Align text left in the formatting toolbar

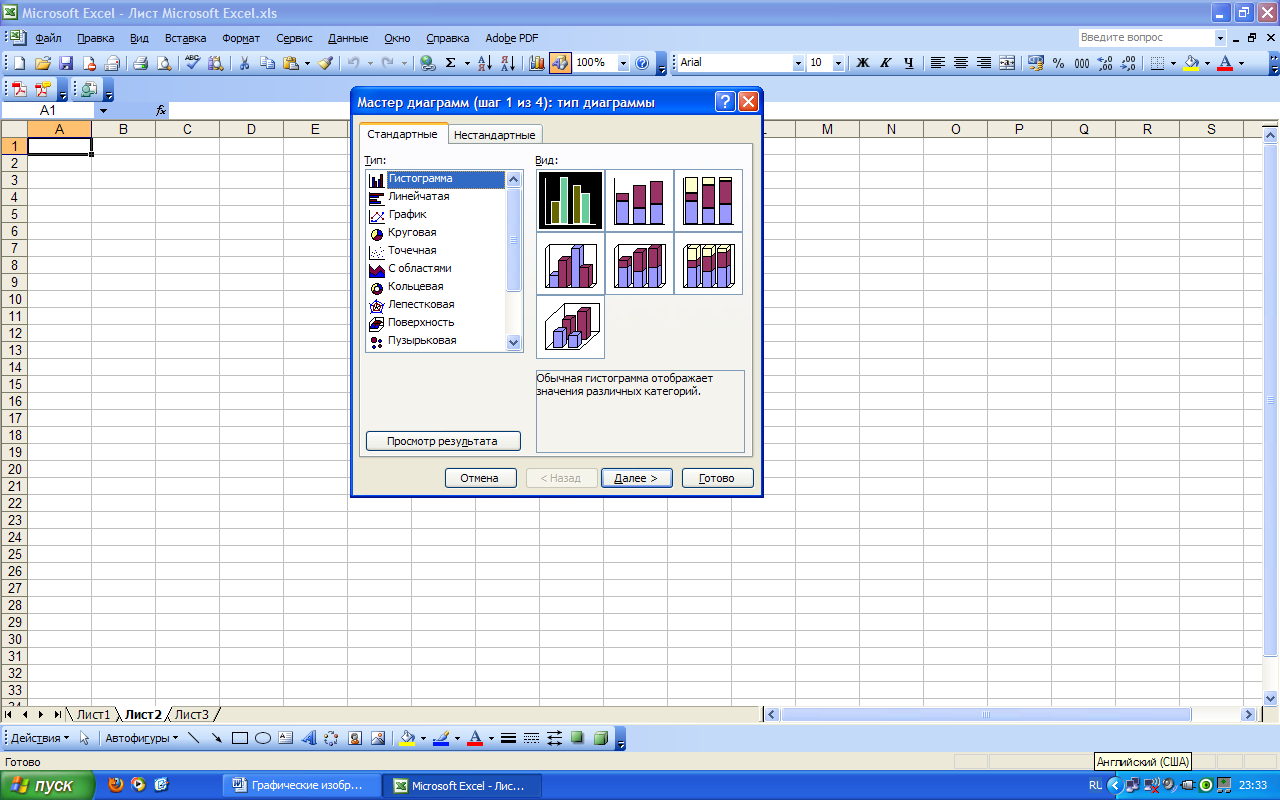click(x=938, y=63)
